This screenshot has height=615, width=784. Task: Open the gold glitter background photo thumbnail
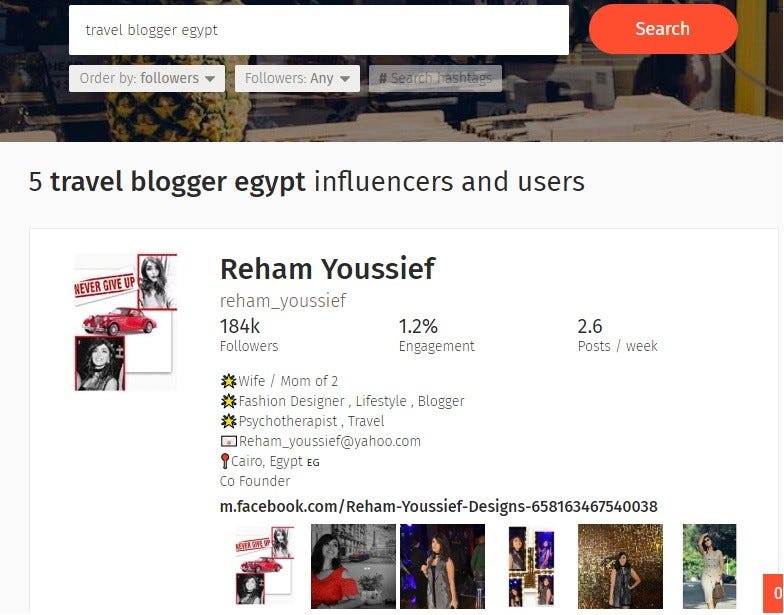point(620,566)
